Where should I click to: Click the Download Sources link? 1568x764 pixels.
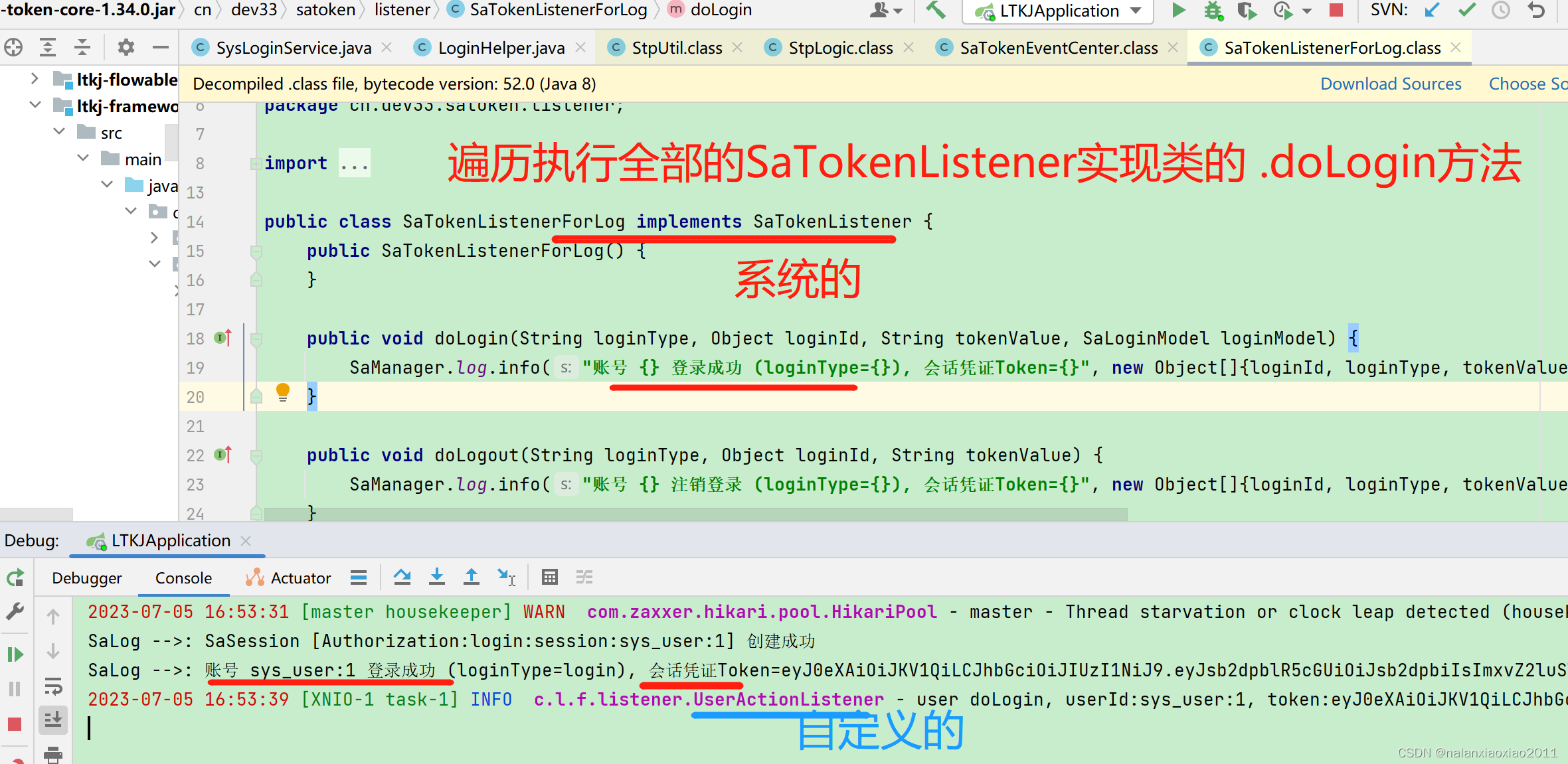[1390, 84]
